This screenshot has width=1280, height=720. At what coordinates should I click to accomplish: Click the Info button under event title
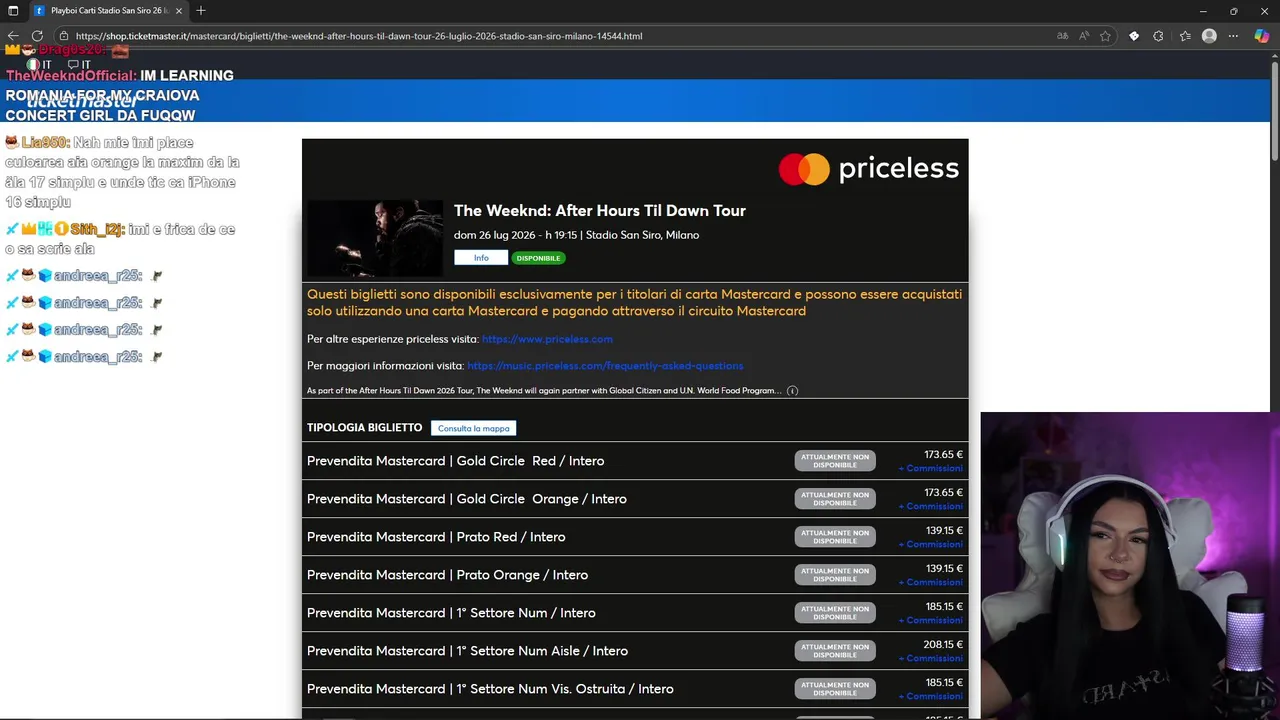[481, 258]
